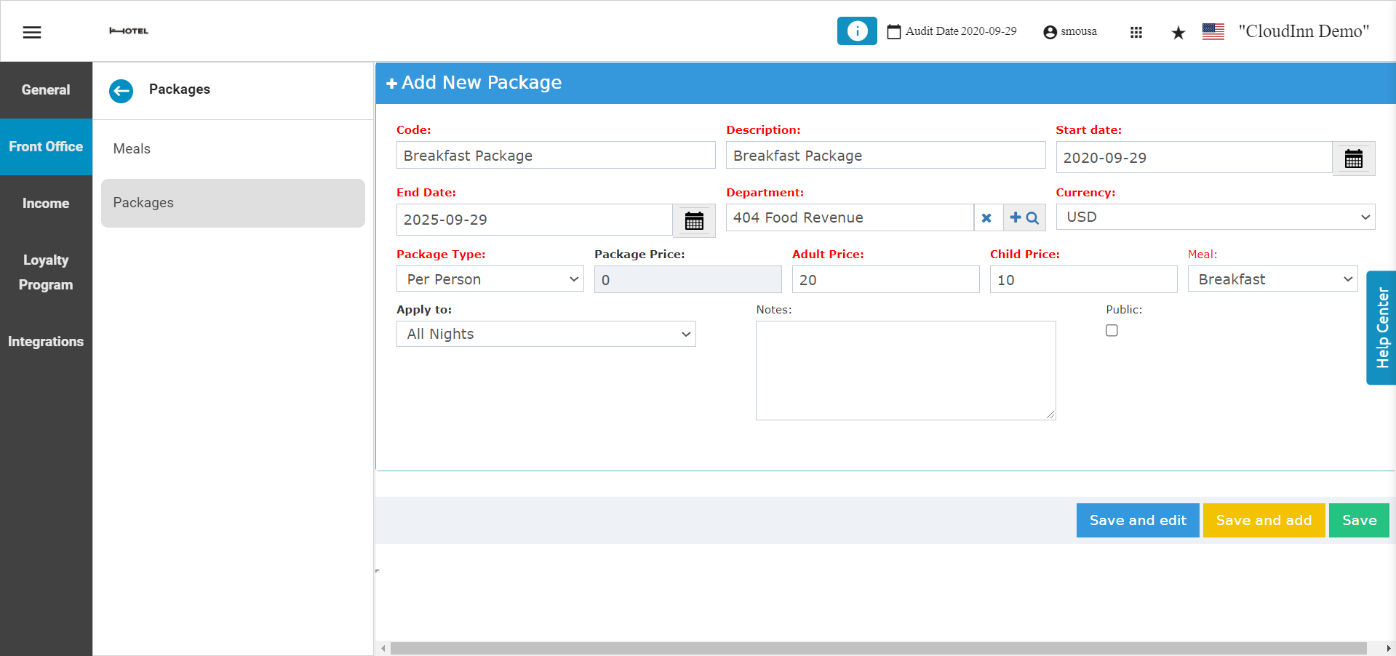This screenshot has width=1396, height=656.
Task: Open the Currency dropdown showing USD
Action: coord(1216,217)
